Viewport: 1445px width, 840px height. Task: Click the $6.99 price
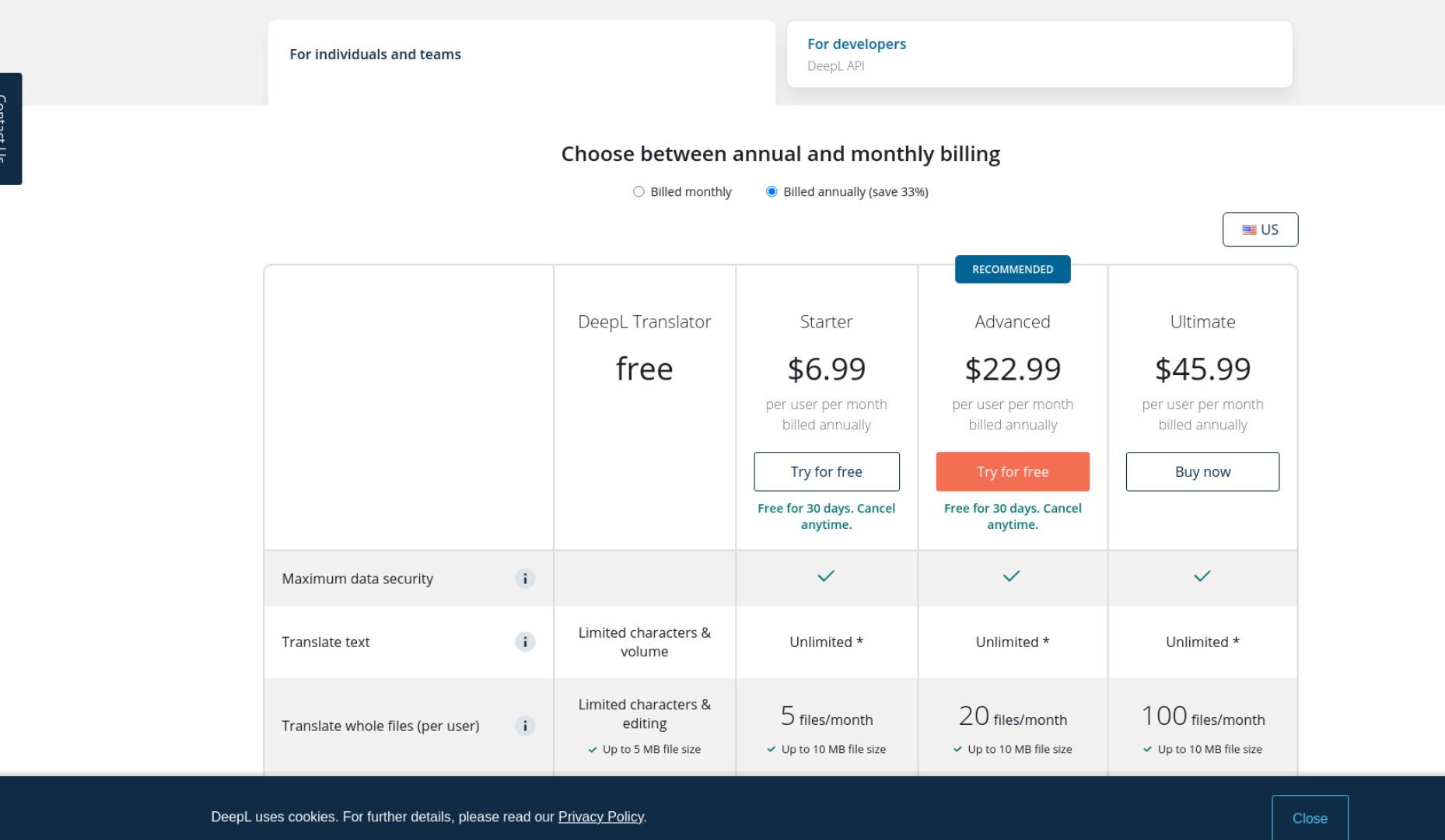tap(827, 369)
